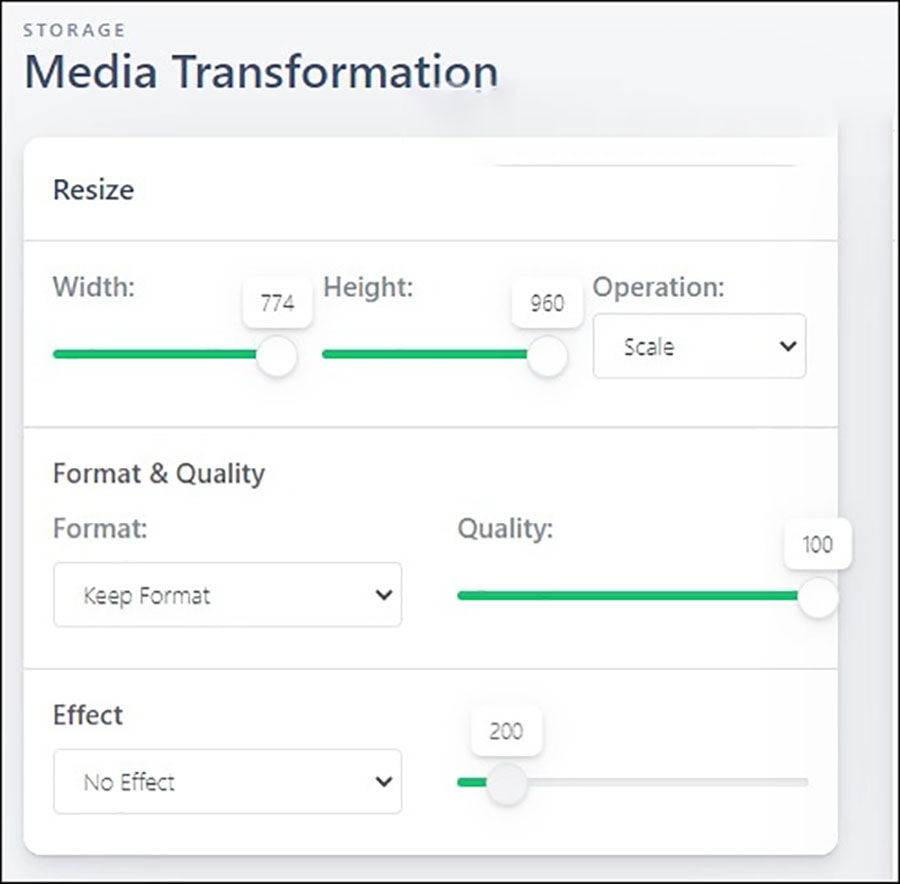
Task: Click the Height slider handle
Action: [547, 355]
